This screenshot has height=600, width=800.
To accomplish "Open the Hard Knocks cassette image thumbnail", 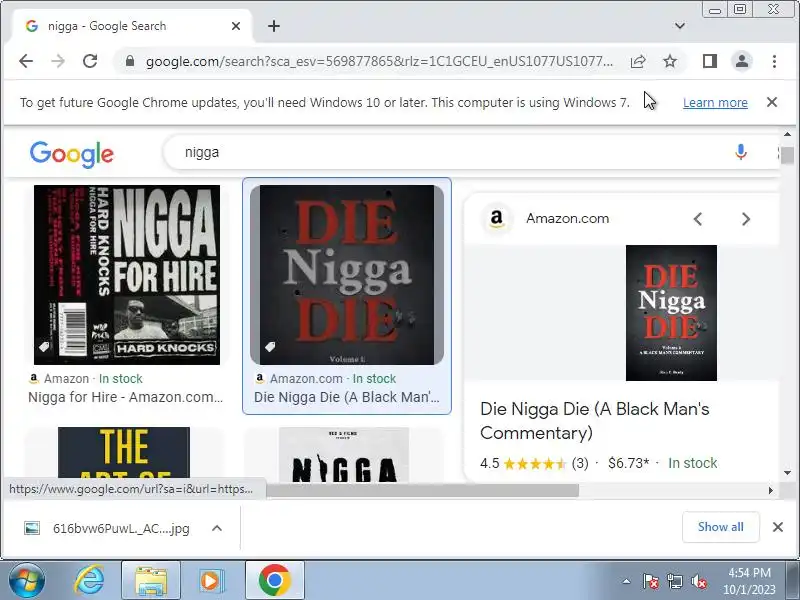I will [127, 274].
